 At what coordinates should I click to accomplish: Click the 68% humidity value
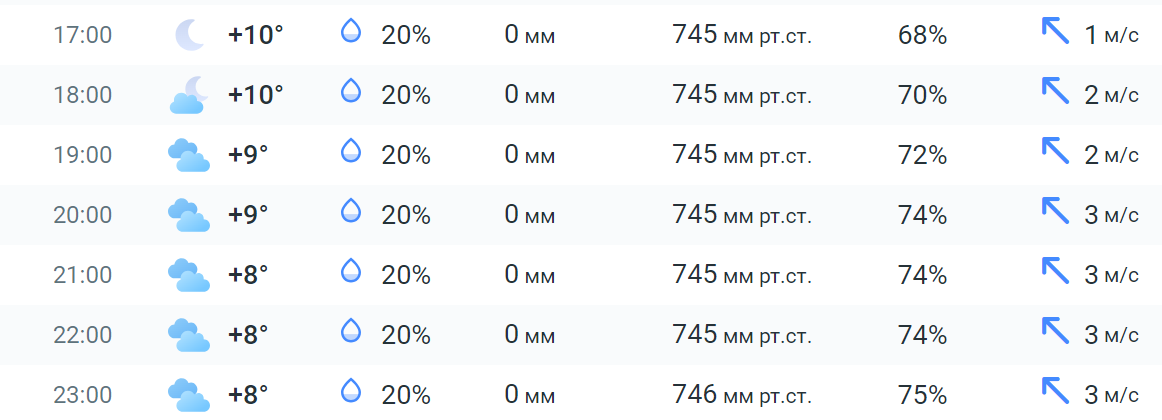[x=922, y=35]
